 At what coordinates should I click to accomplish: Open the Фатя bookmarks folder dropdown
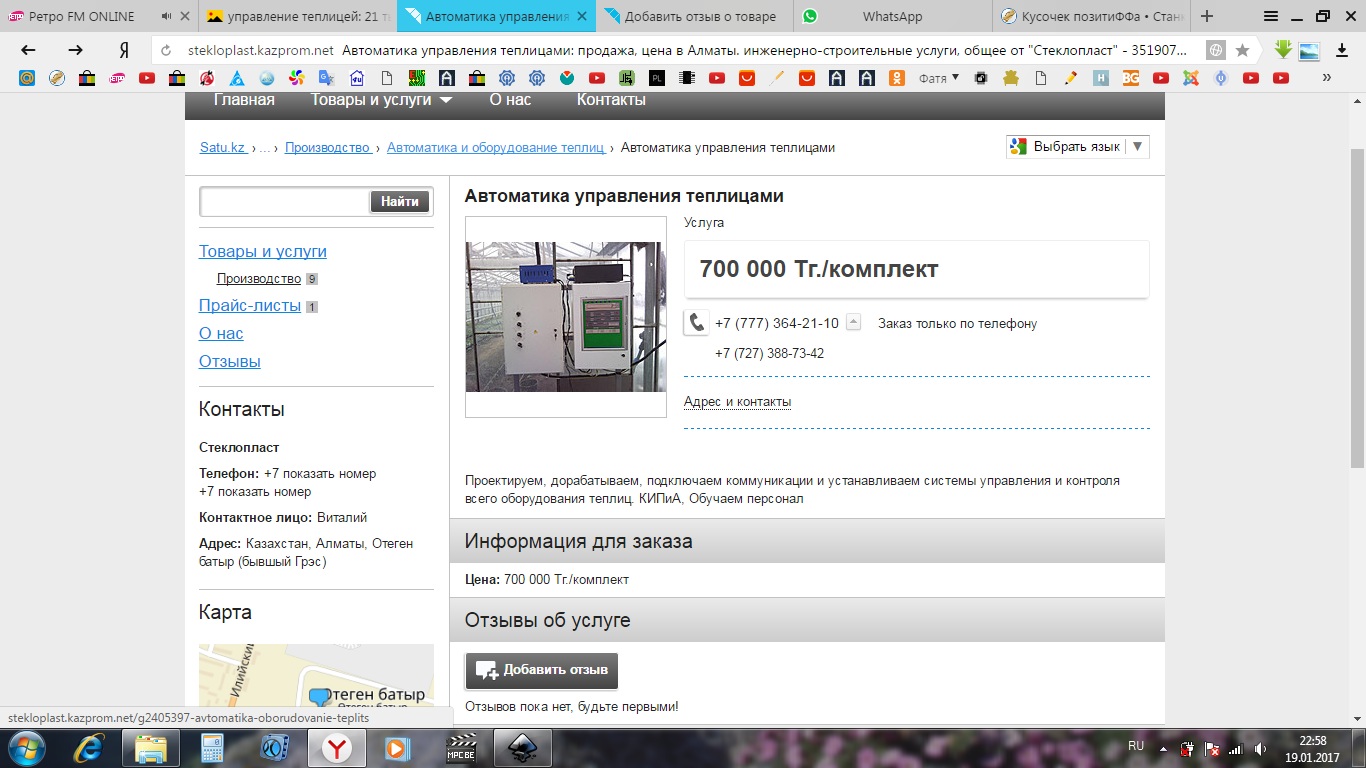(939, 78)
